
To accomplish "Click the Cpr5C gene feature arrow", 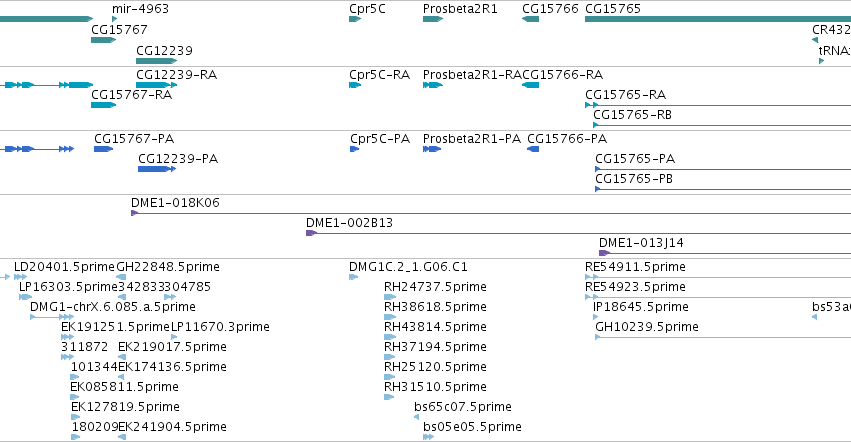I will point(355,19).
